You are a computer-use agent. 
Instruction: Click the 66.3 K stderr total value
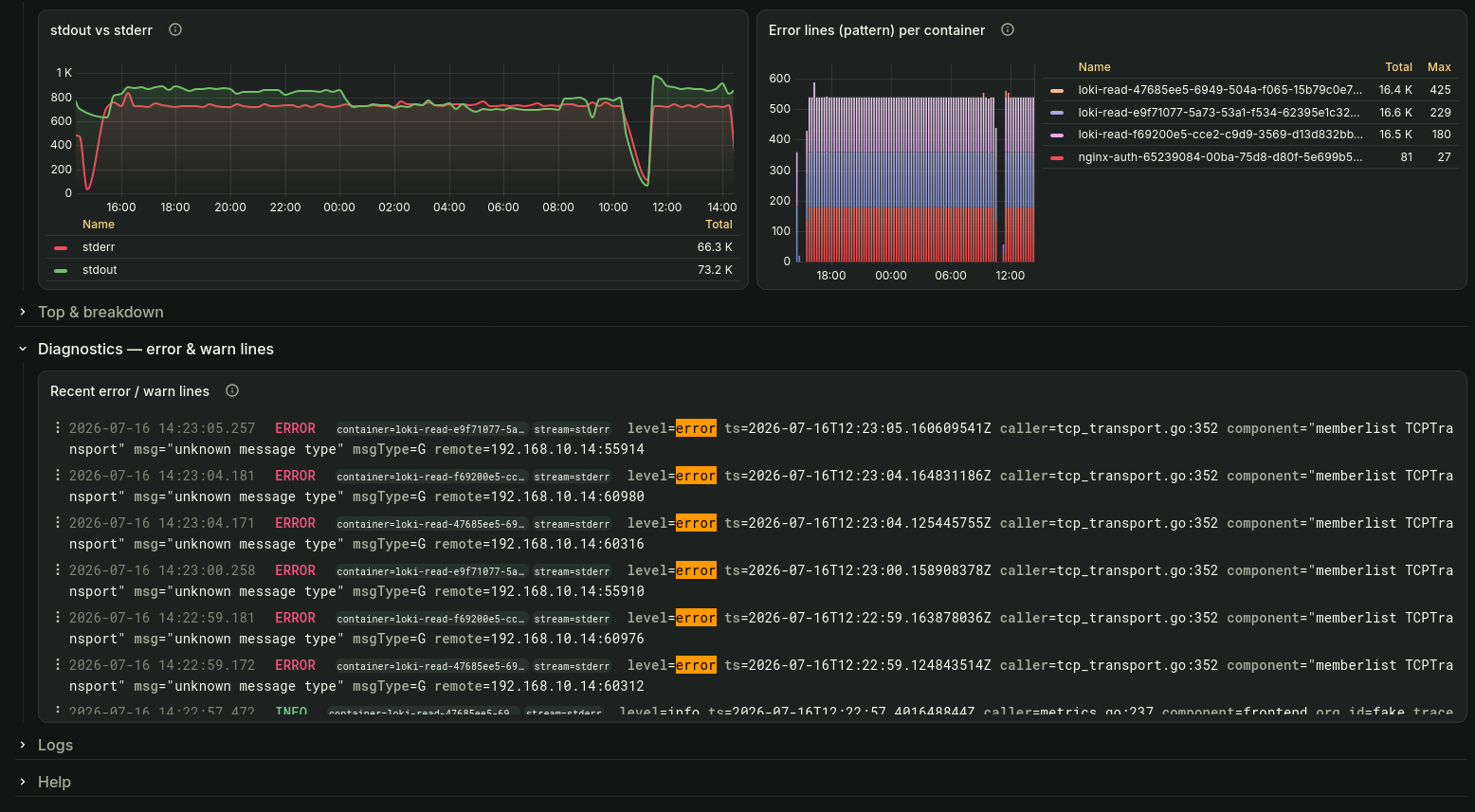tap(715, 247)
